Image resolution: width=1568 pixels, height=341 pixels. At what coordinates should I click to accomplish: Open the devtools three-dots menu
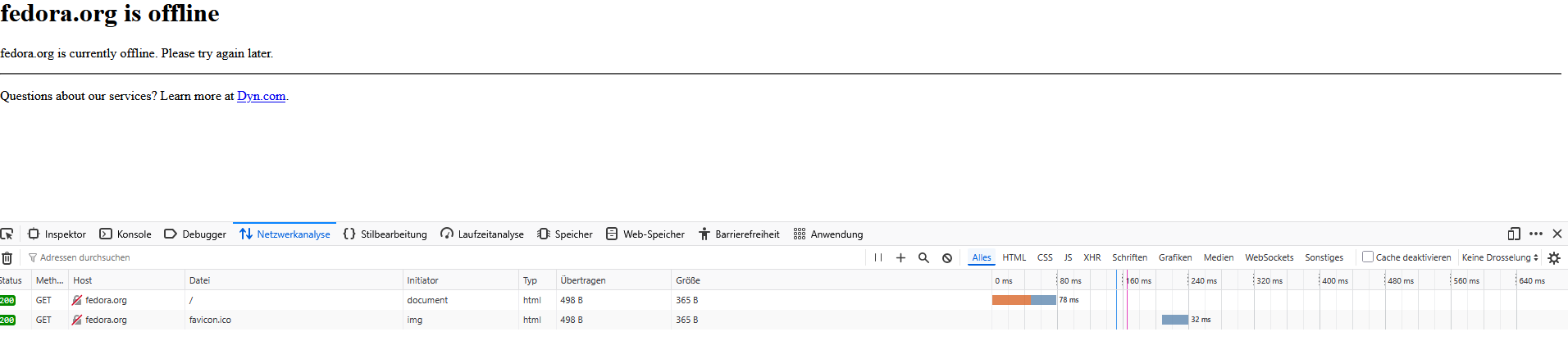(1536, 234)
